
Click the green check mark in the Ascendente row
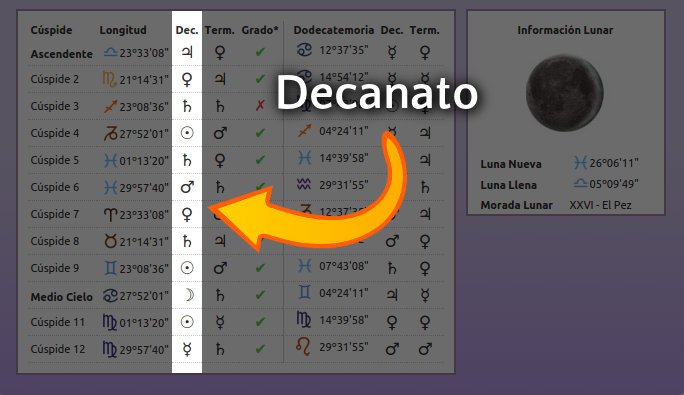click(x=260, y=52)
